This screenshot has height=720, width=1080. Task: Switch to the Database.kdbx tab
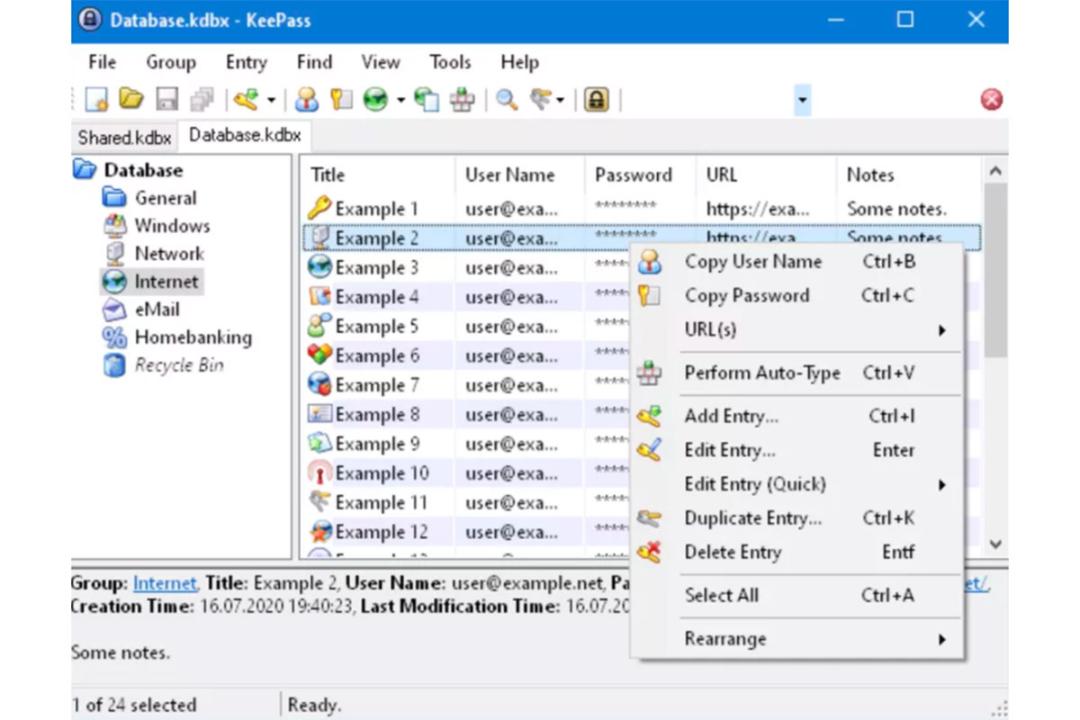click(x=245, y=135)
